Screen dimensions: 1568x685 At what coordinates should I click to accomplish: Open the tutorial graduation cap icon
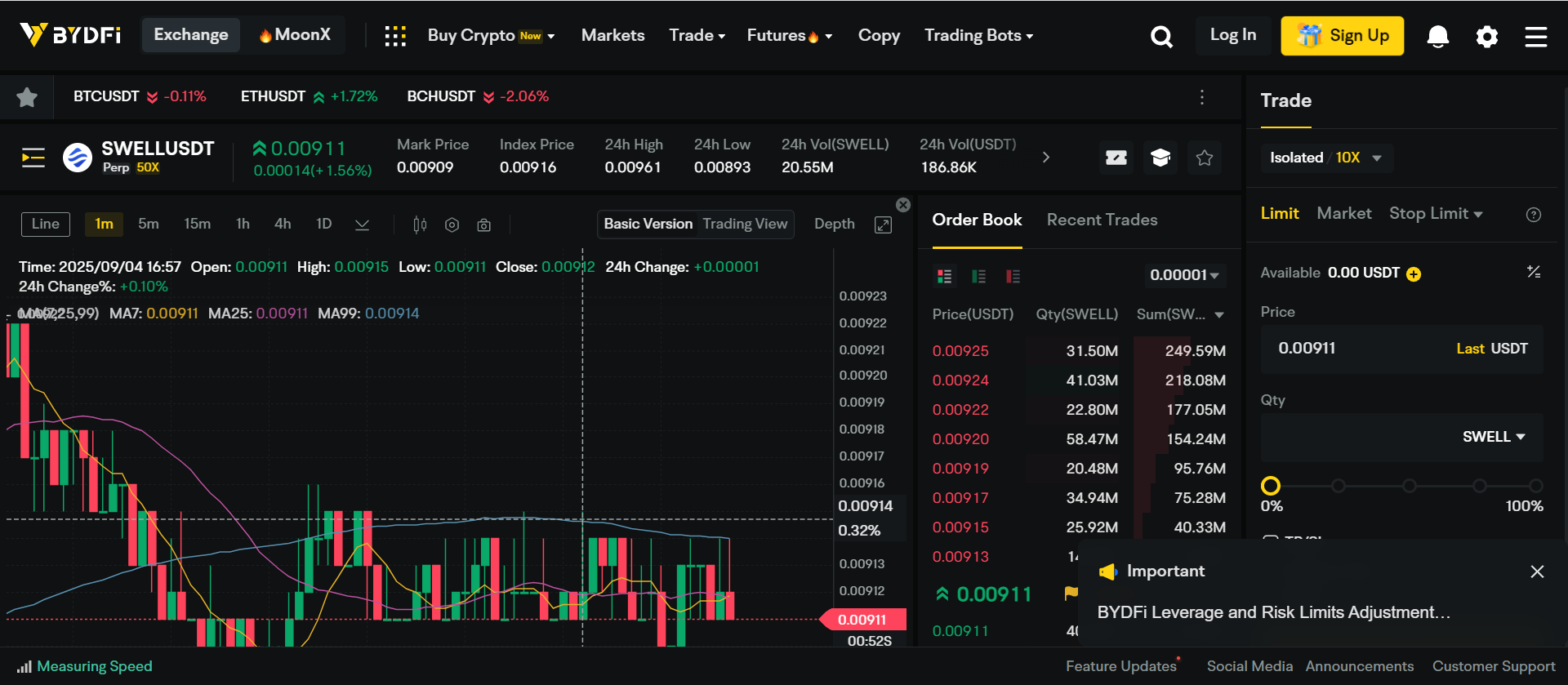[x=1160, y=158]
